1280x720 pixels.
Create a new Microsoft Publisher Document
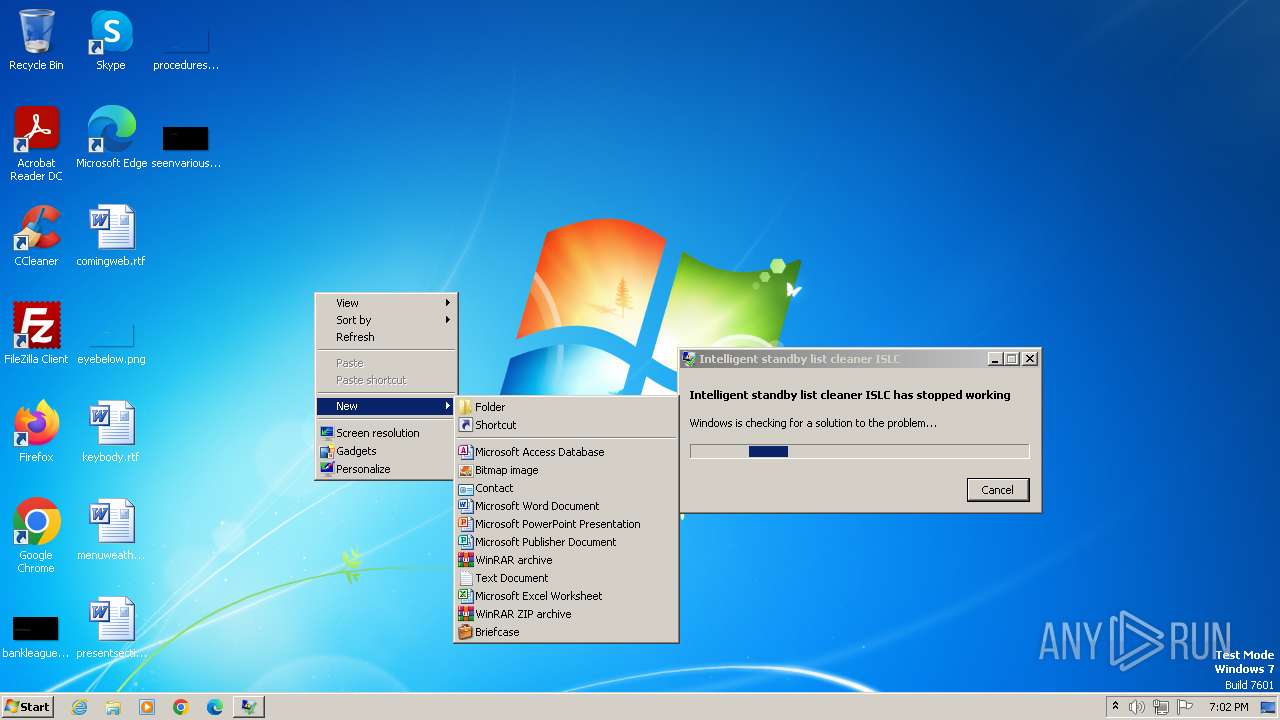coord(566,542)
